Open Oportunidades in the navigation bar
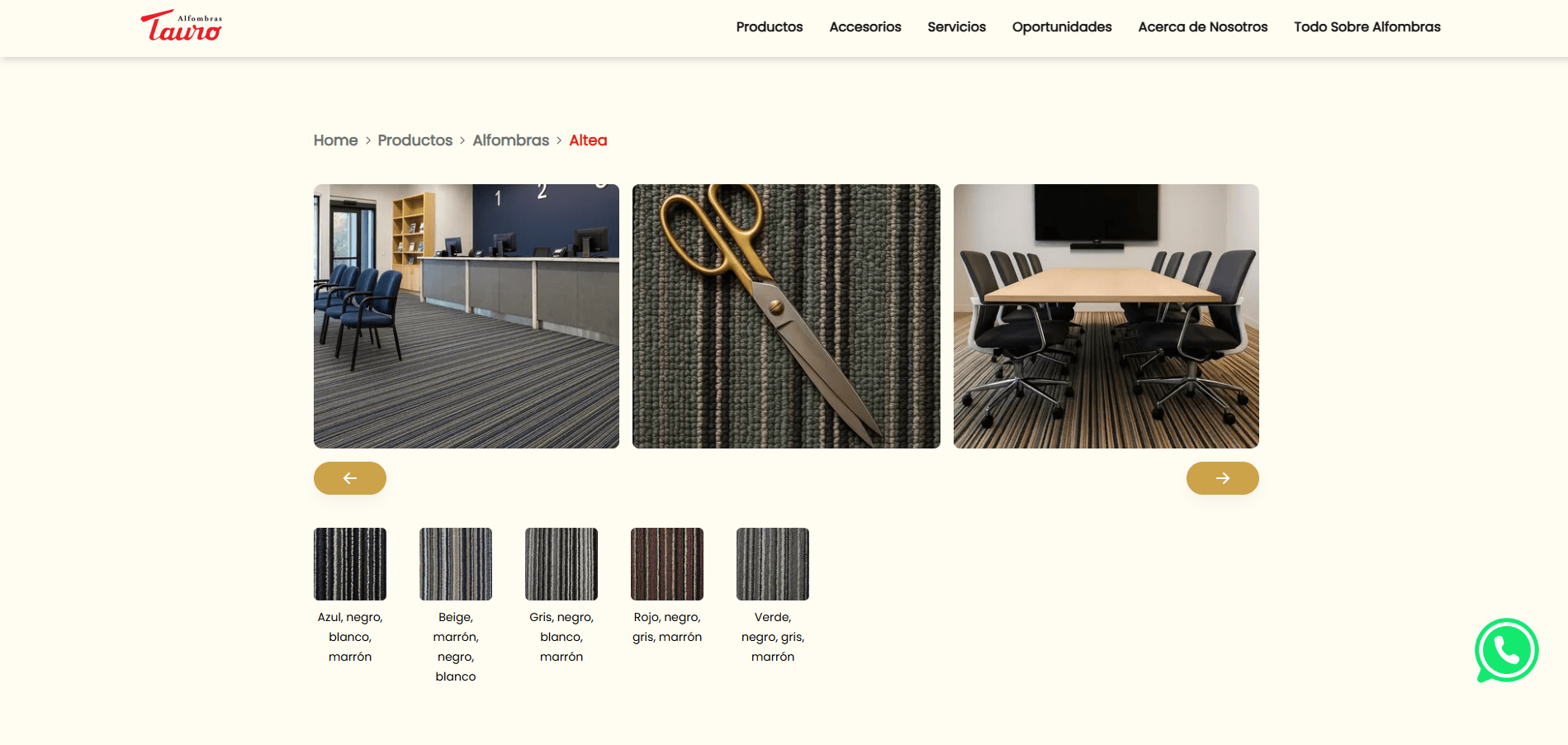 pyautogui.click(x=1061, y=27)
